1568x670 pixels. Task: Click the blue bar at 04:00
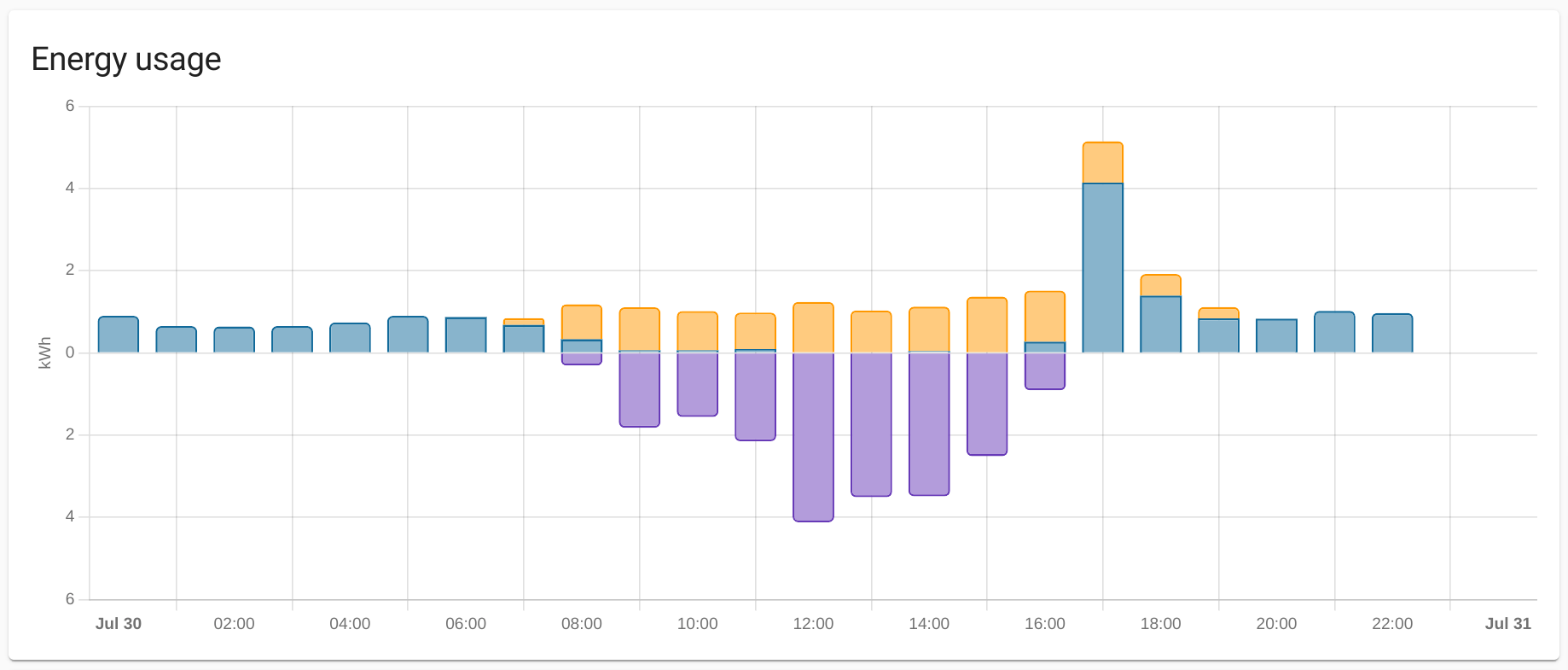(350, 338)
